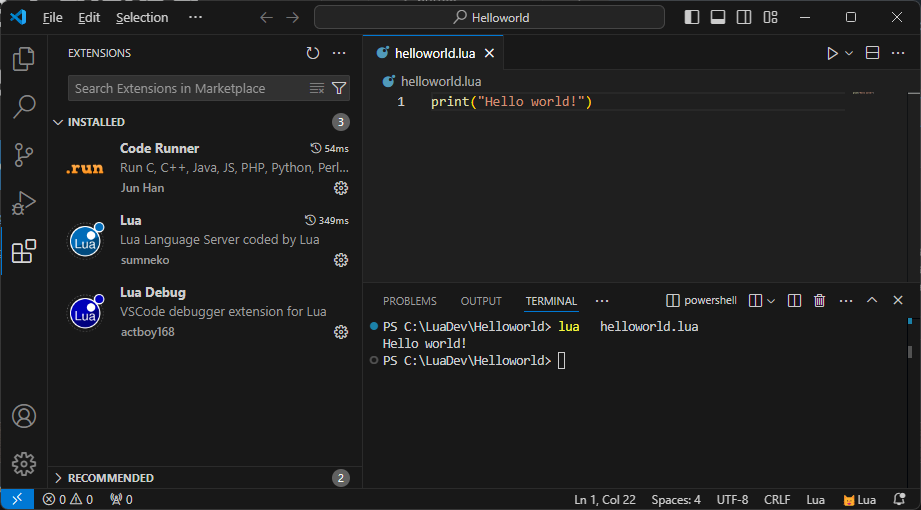921x510 pixels.
Task: Open new terminal launch profile dropdown
Action: [771, 301]
